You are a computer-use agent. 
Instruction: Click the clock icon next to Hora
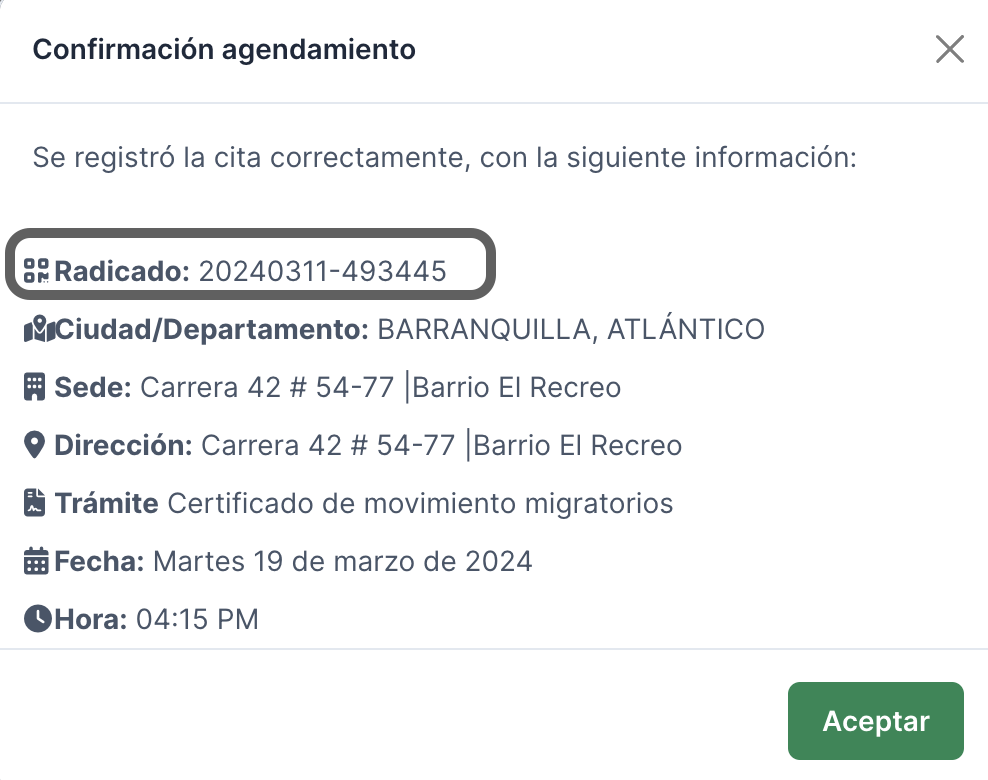37,619
